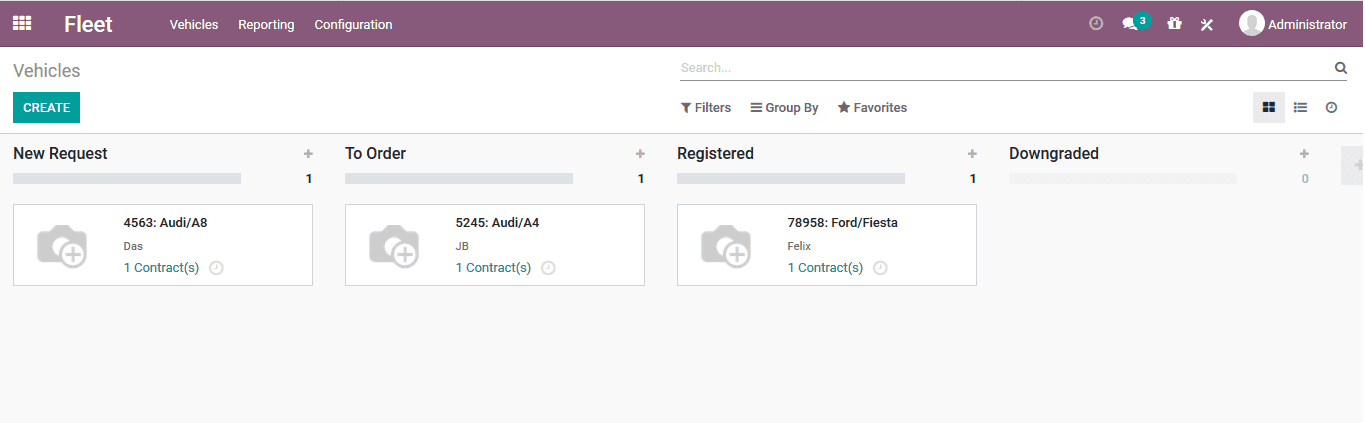Open the Group By dropdown
The width and height of the screenshot is (1365, 423).
[785, 108]
